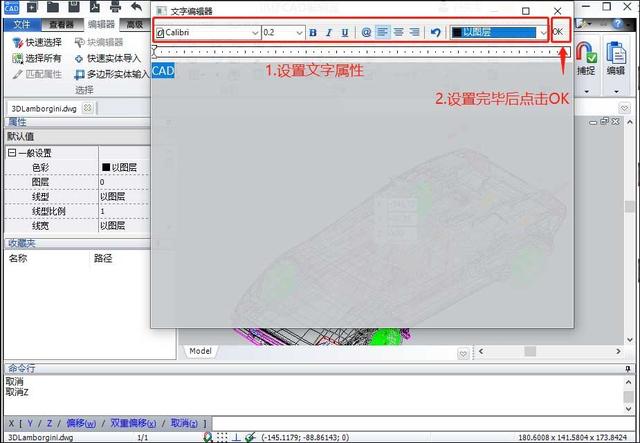This screenshot has width=640, height=443.
Task: Toggle the ortho mode icon in status bar
Action: tap(236, 437)
